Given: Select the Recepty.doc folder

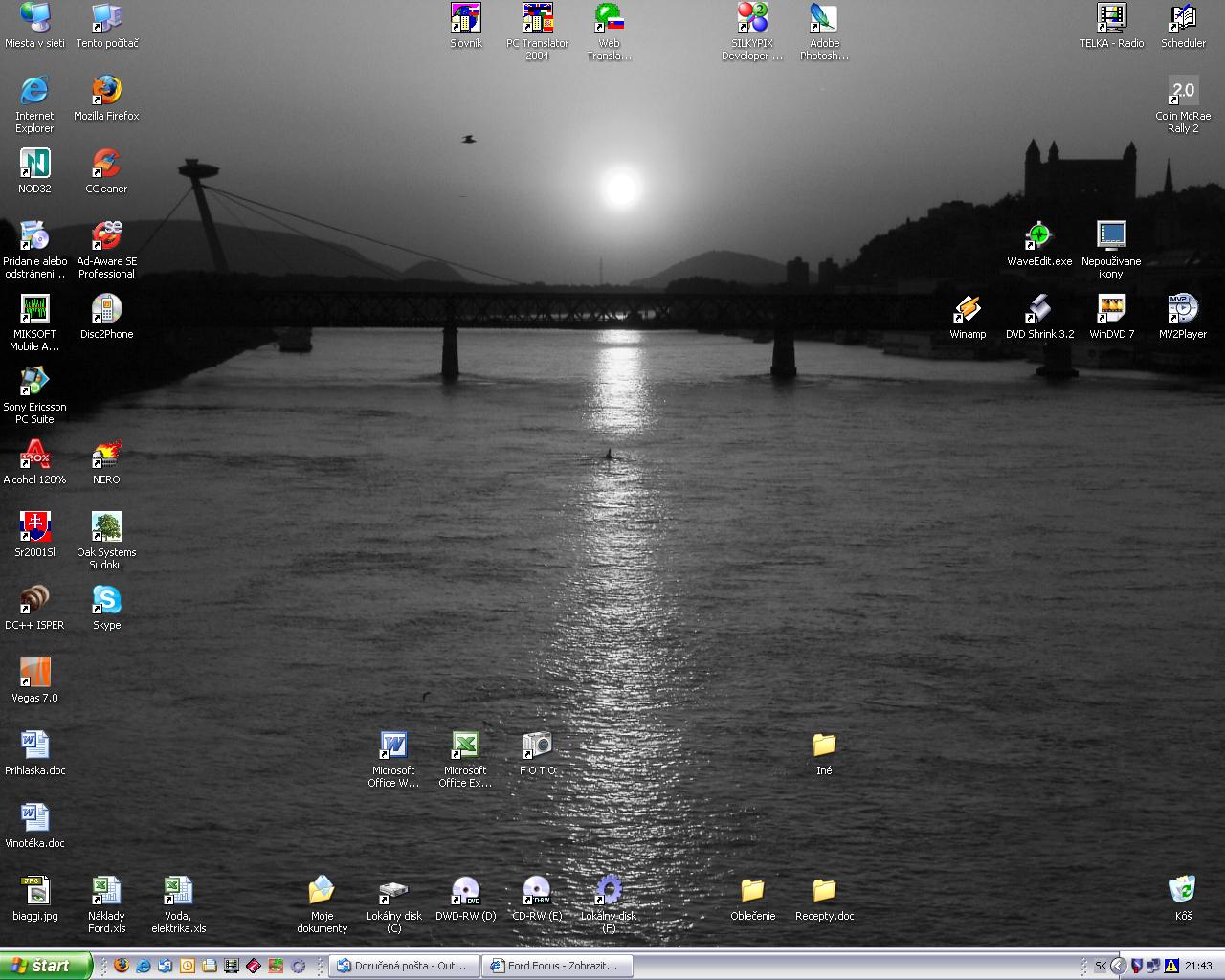Looking at the screenshot, I should click(x=824, y=891).
